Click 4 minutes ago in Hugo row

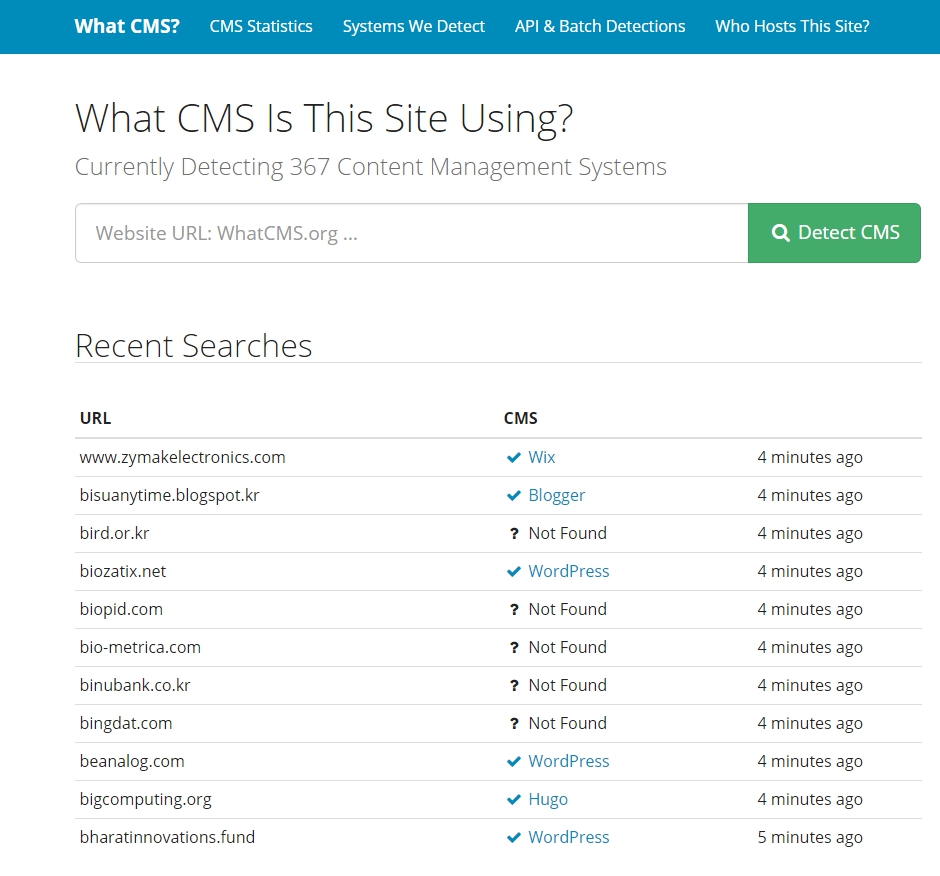pyautogui.click(x=810, y=799)
